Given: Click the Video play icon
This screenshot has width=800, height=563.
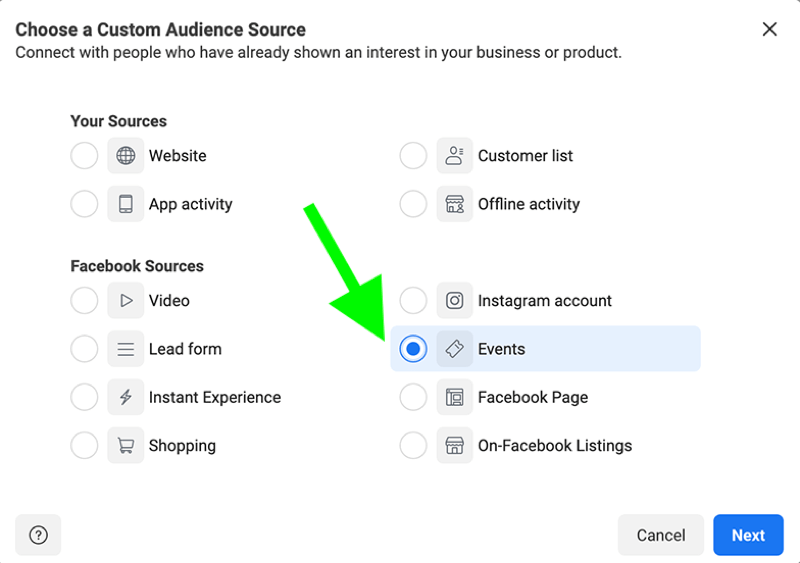Looking at the screenshot, I should click(126, 300).
